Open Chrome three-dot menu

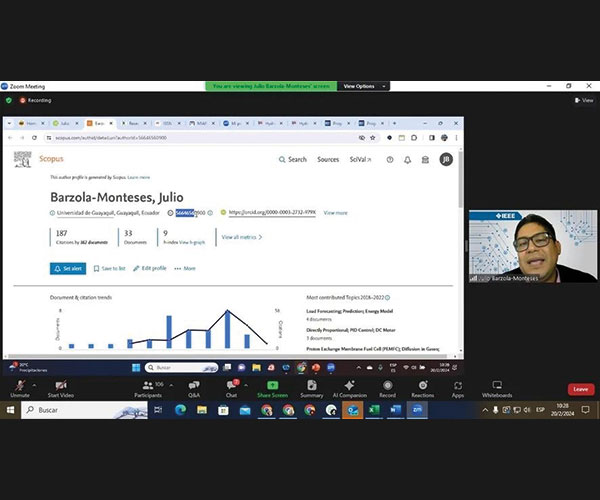tap(456, 138)
